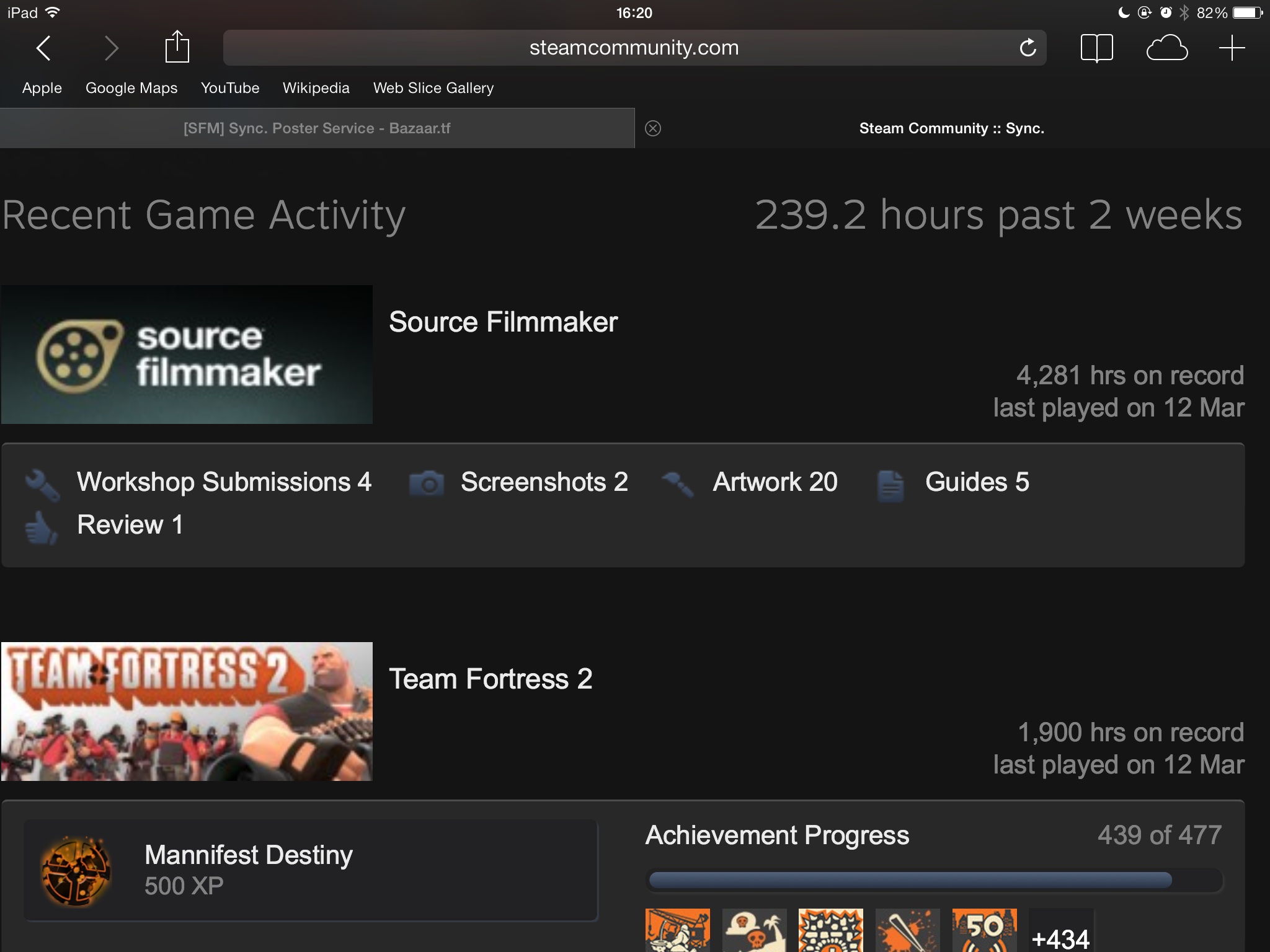Click the Mannifest Destiny badge icon
This screenshot has width=1270, height=952.
click(76, 871)
